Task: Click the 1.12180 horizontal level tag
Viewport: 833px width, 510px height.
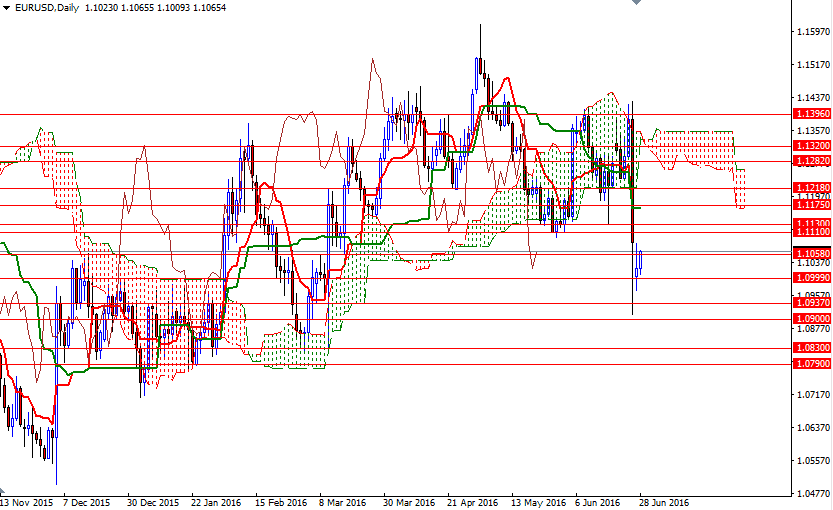Action: 811,188
